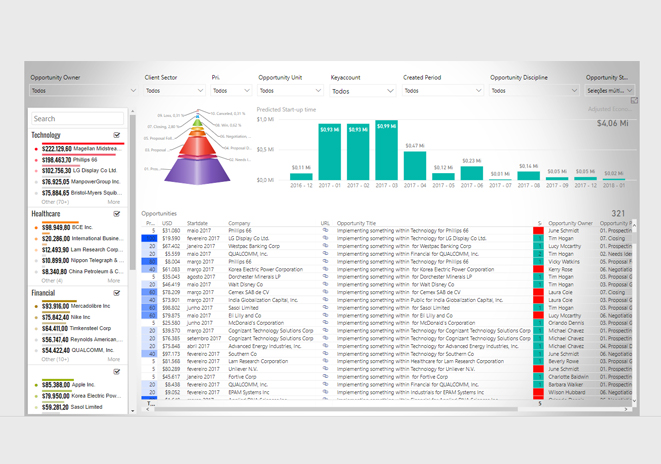Sort table by Startdate column header

tap(197, 223)
